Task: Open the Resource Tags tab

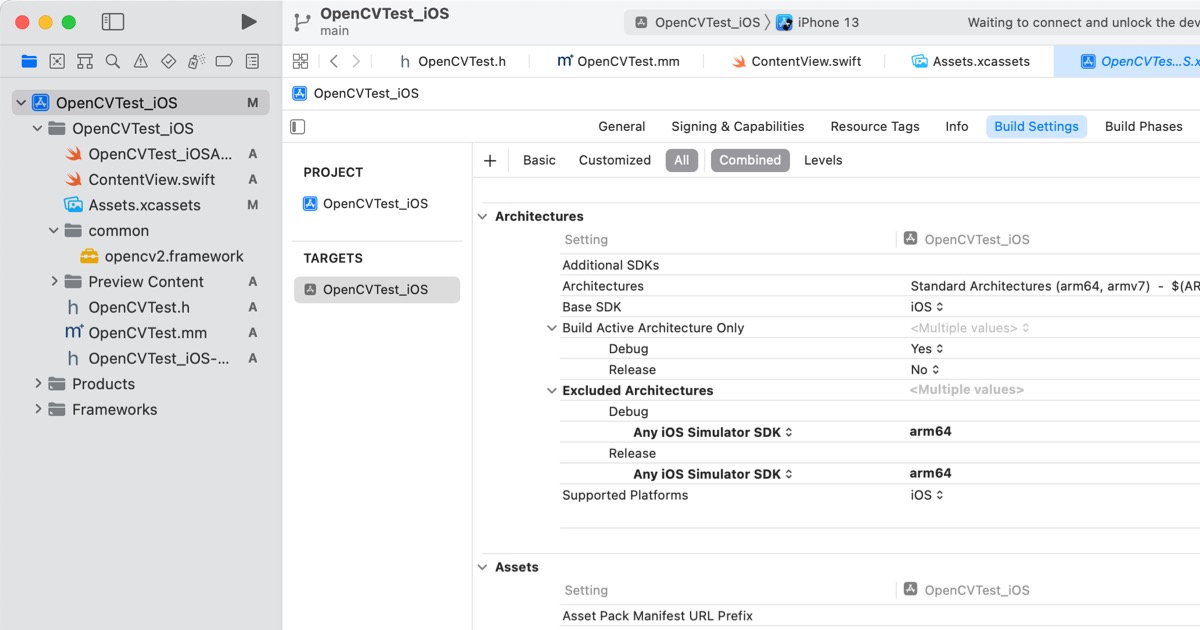Action: 875,126
